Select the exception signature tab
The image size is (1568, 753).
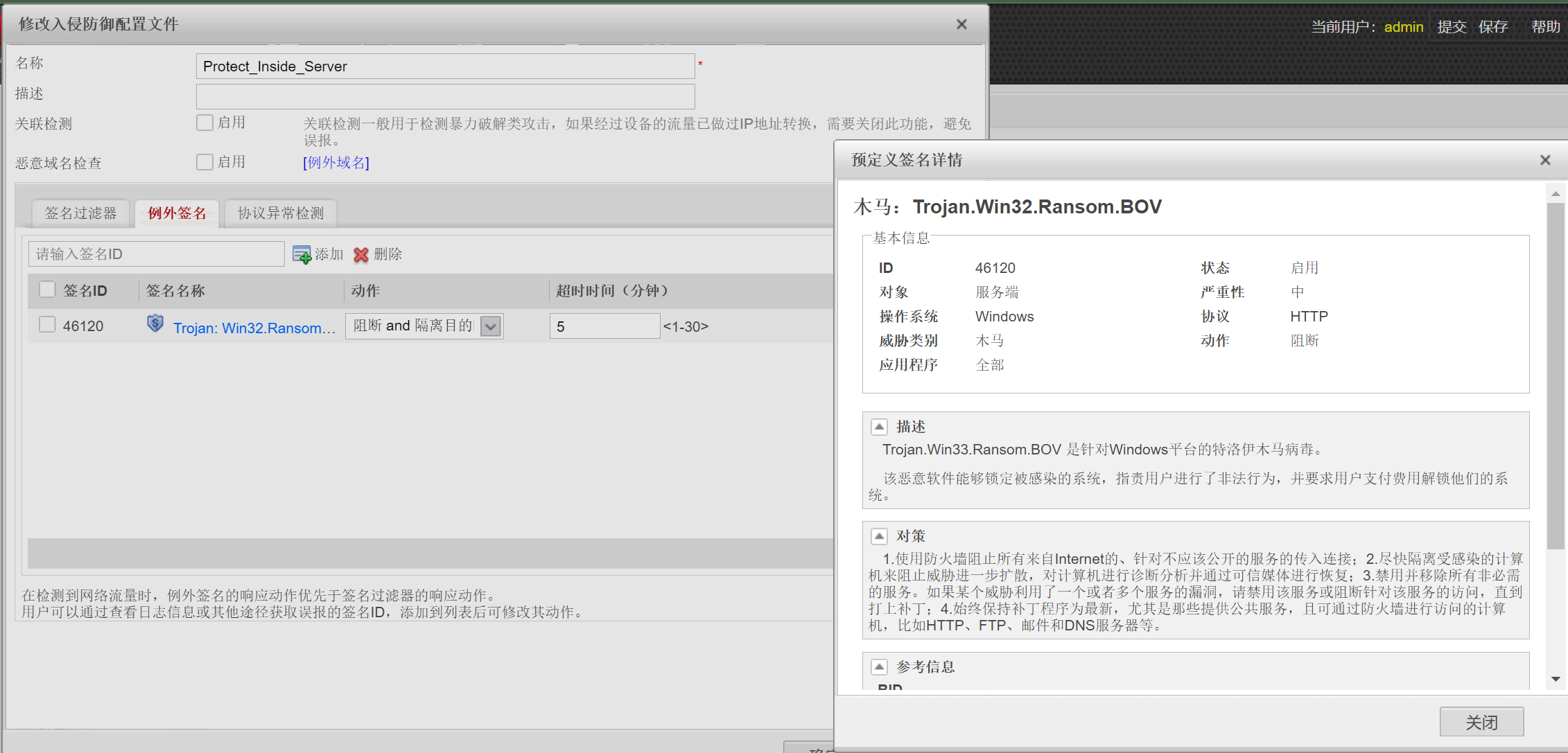177,213
